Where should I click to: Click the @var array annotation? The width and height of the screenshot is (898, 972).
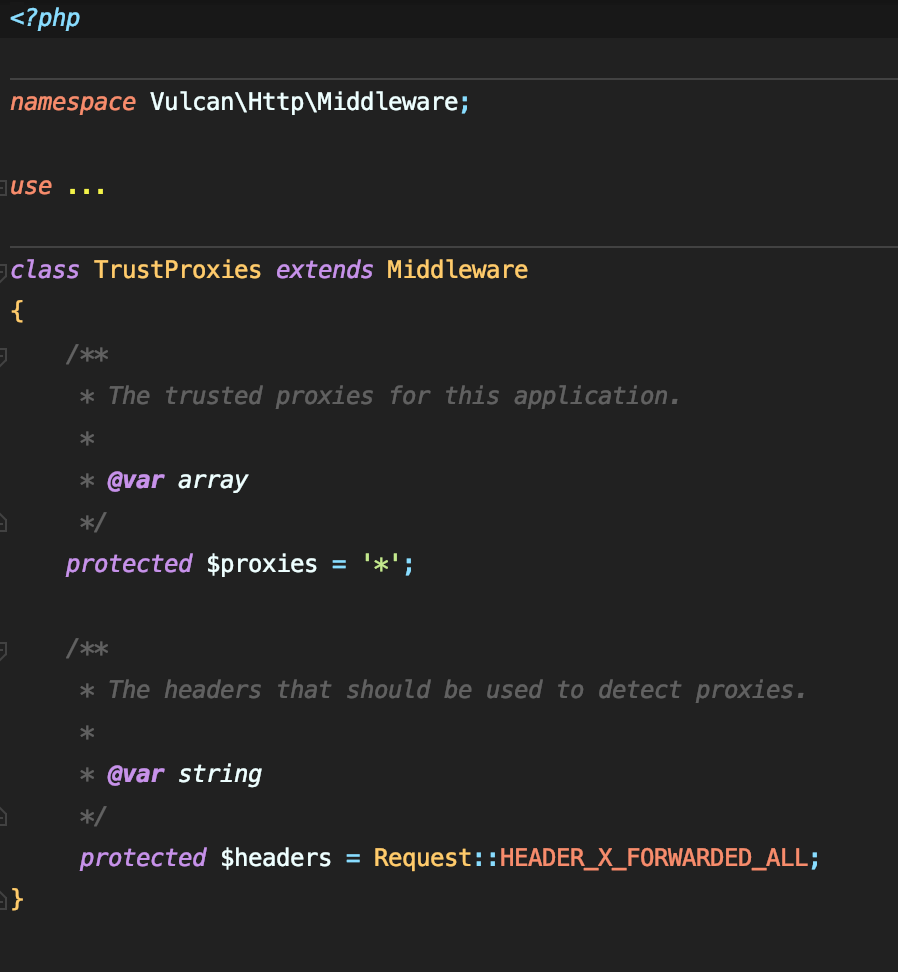177,480
